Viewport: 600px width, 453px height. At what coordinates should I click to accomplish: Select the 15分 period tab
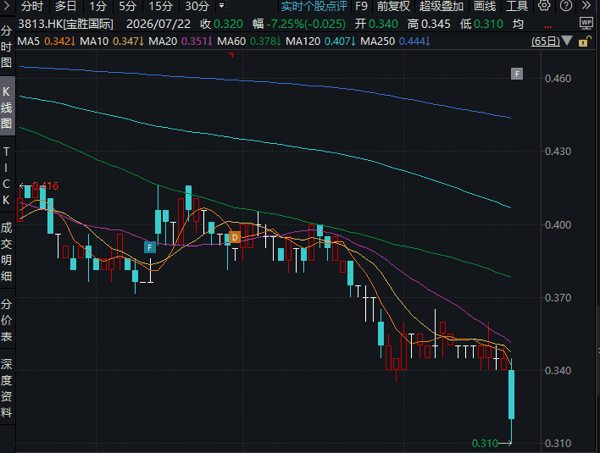pos(161,6)
